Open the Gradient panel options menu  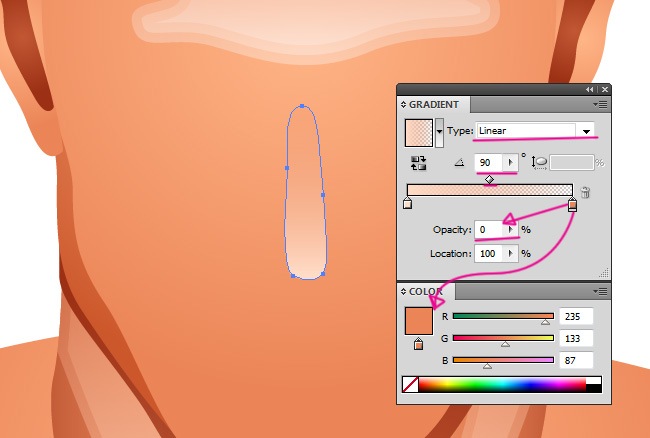click(x=600, y=104)
